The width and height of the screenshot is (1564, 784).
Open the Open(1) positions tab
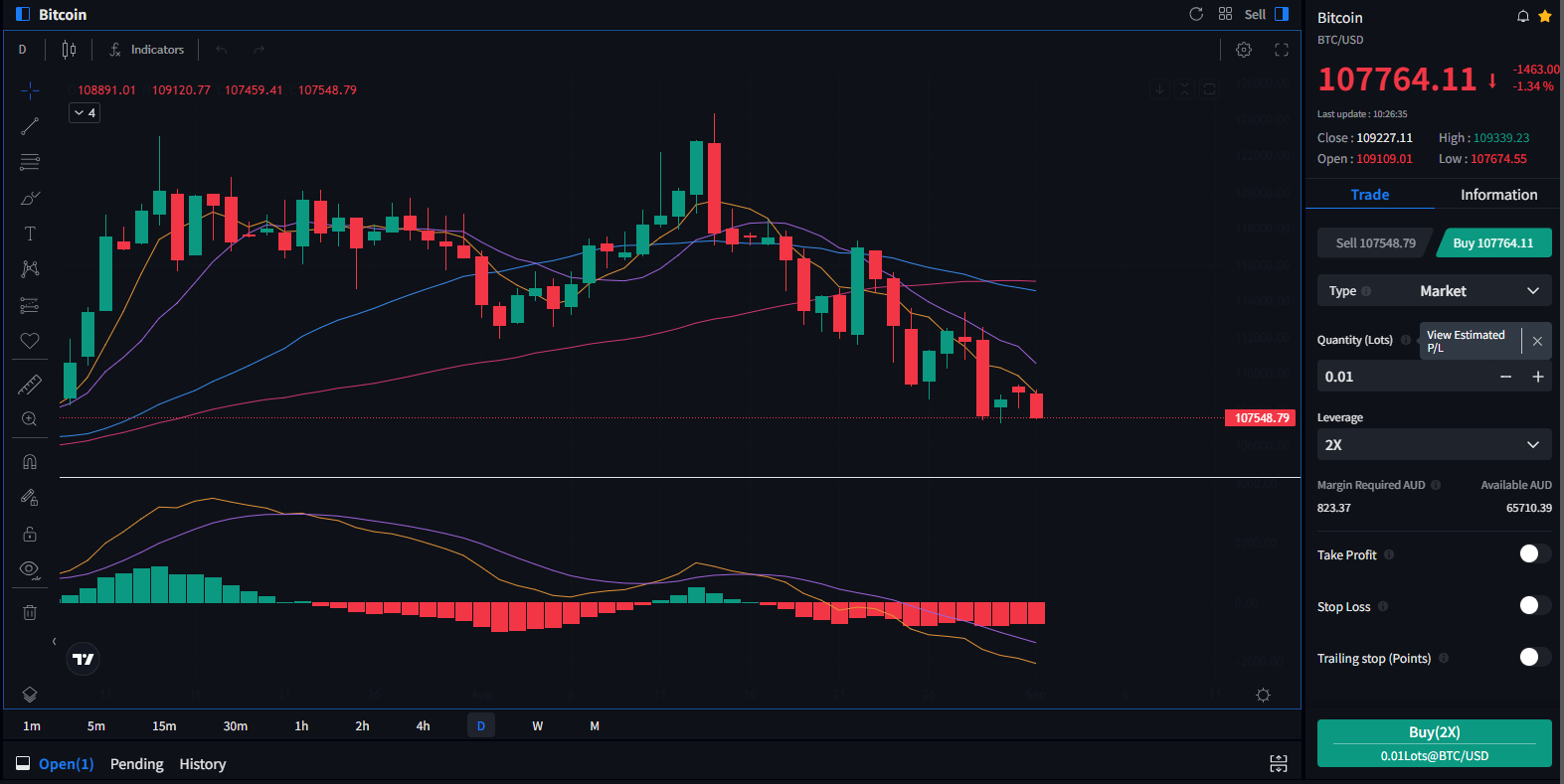(66, 764)
